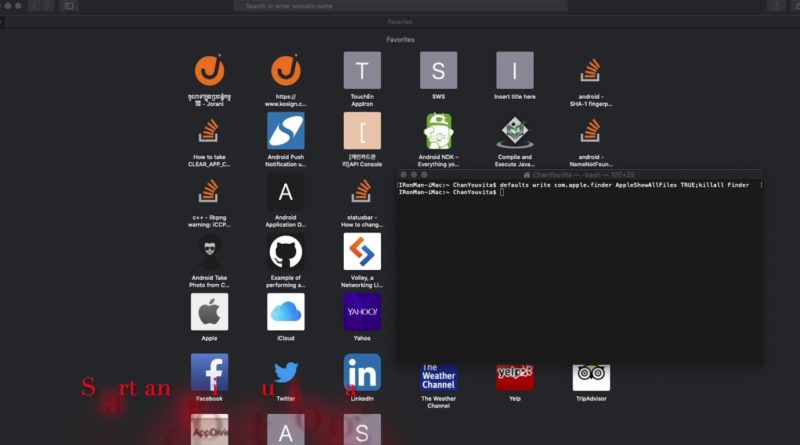The width and height of the screenshot is (800, 445).
Task: Open Android Take Photo from C... favorite
Action: pos(209,252)
